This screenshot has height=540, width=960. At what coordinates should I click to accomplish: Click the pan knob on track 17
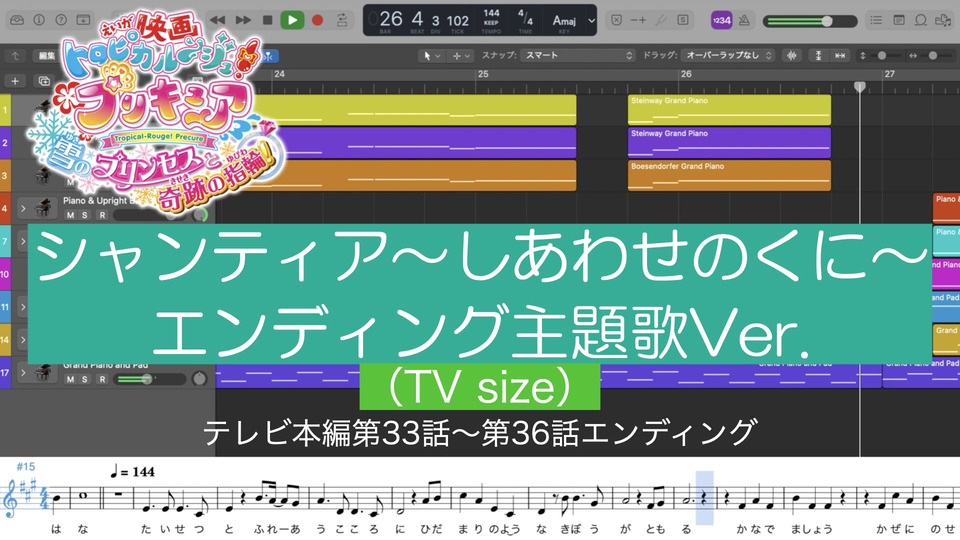pyautogui.click(x=200, y=379)
